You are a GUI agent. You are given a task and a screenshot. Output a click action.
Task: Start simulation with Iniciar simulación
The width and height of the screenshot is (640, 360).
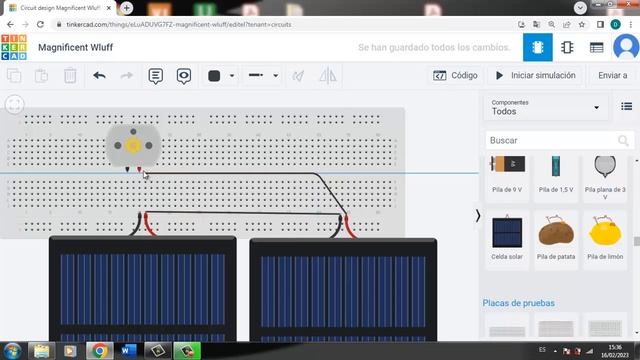[x=535, y=76]
